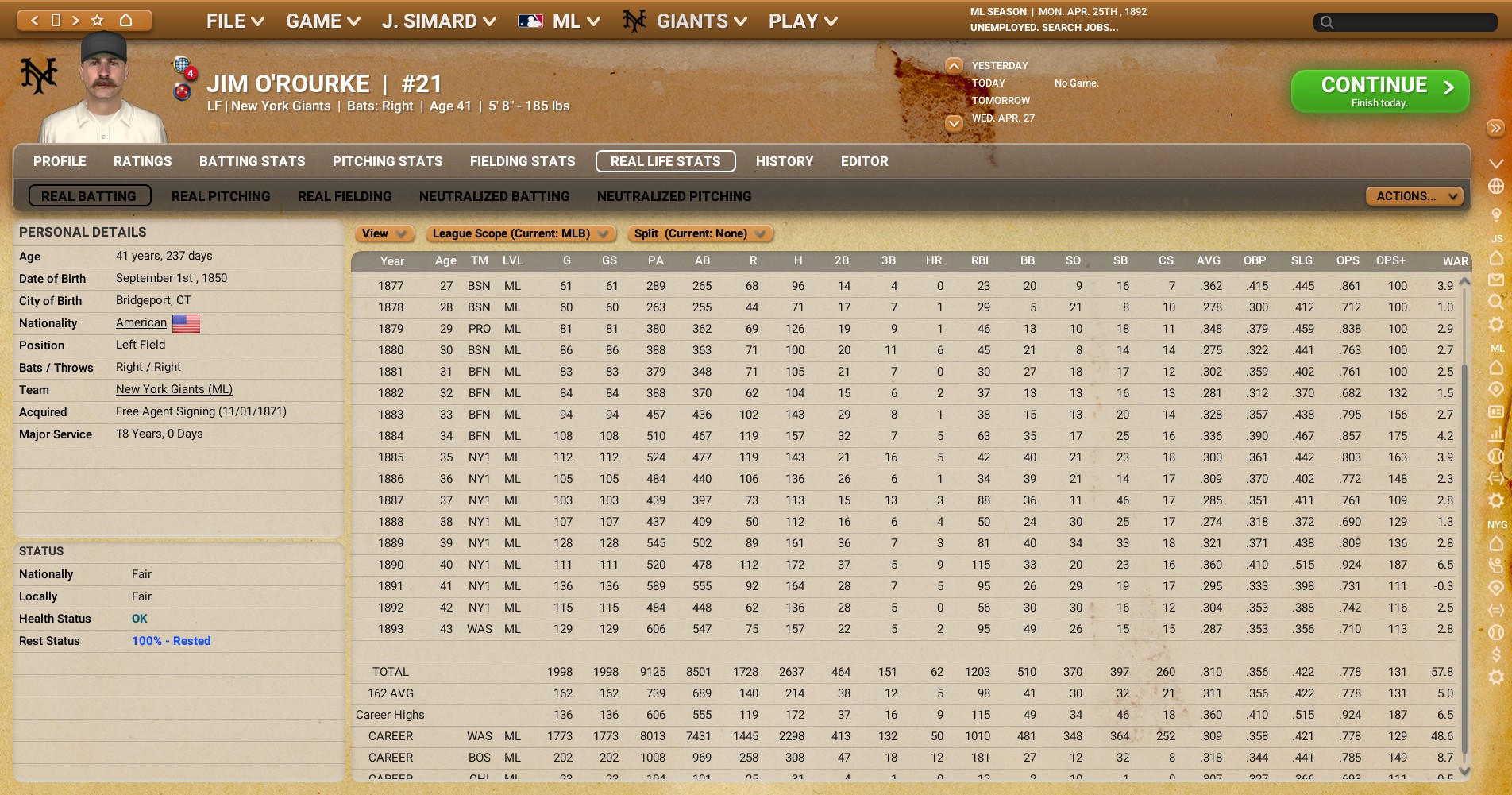Open the globe icon in right sidebar
The height and width of the screenshot is (795, 1512).
pyautogui.click(x=1495, y=186)
